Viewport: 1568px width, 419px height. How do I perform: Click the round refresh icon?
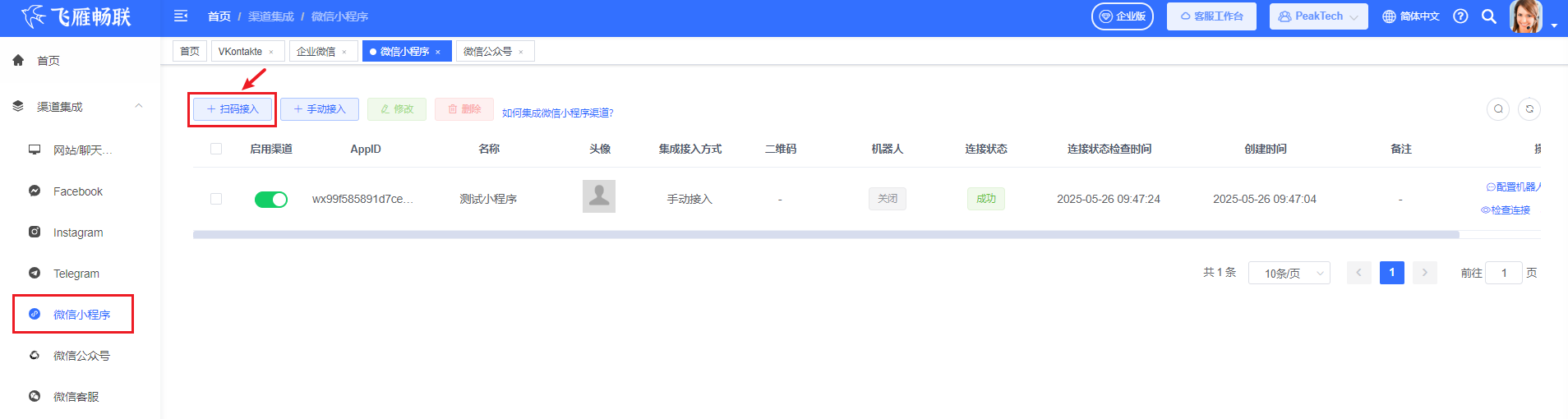[1529, 108]
